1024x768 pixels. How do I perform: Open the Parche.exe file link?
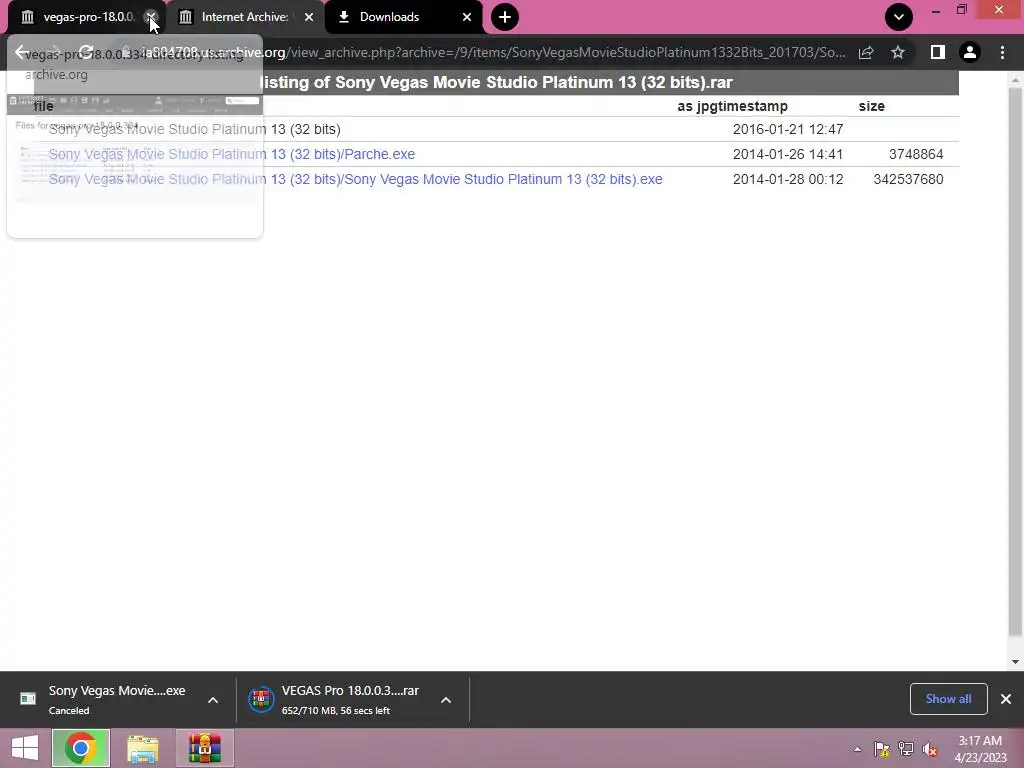tap(232, 154)
